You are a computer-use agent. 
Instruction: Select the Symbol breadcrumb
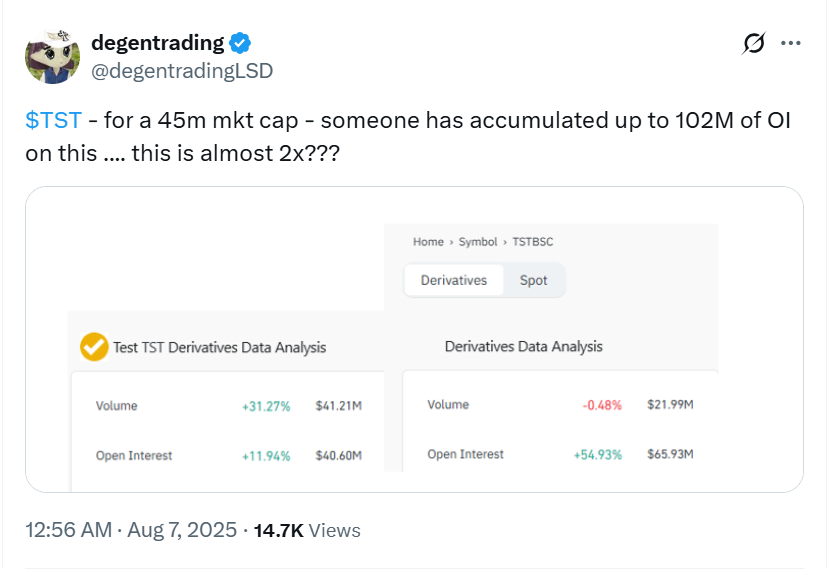tap(478, 243)
